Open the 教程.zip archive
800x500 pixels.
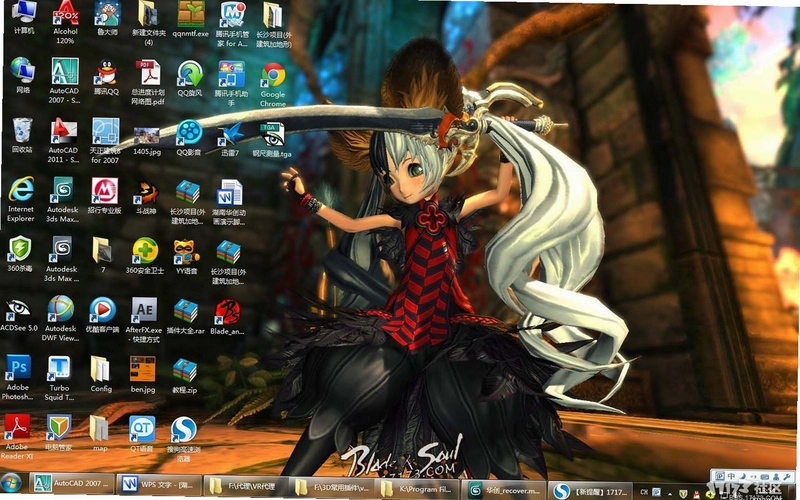pos(185,376)
